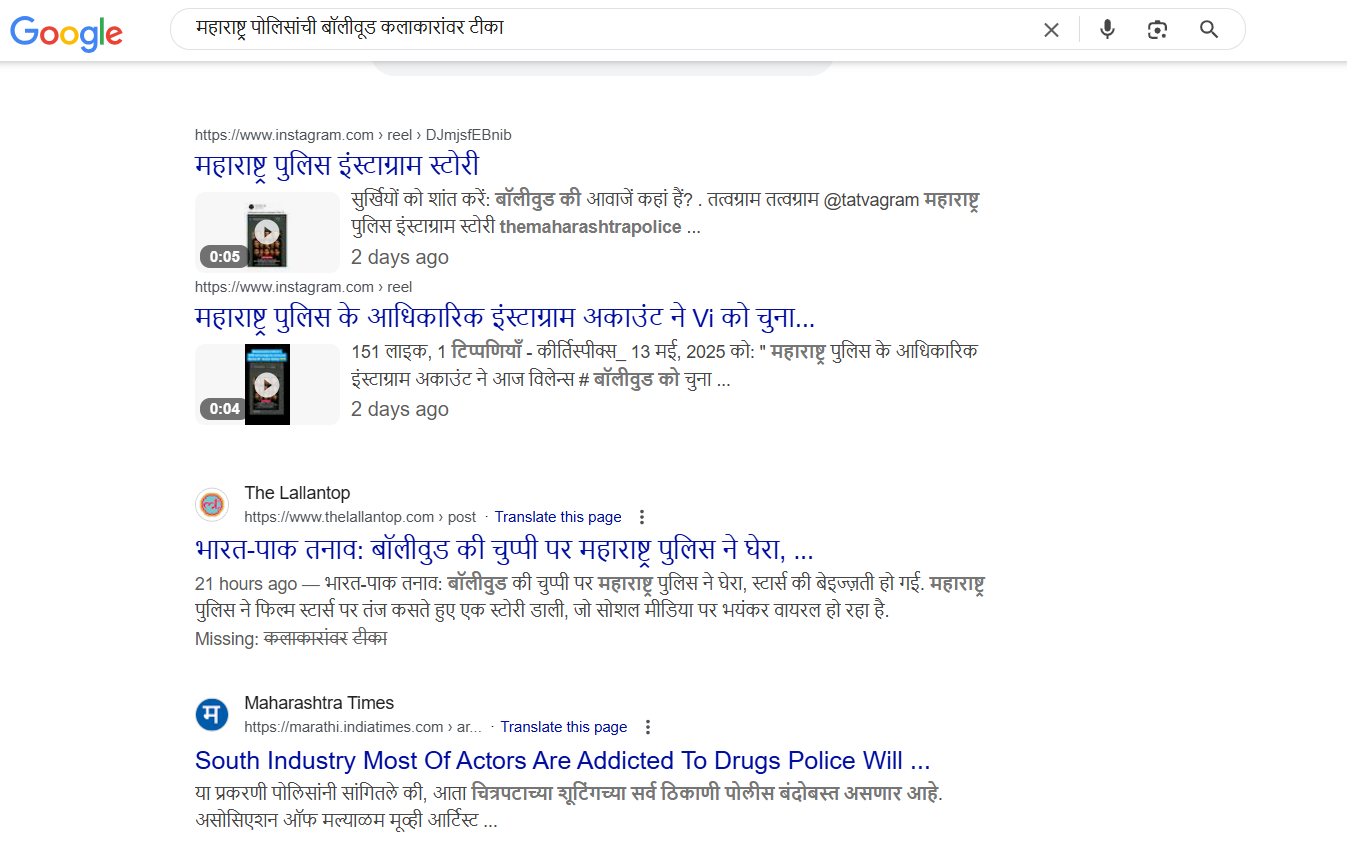Screen dimensions: 1347x853
Task: Clear the search query with X icon
Action: pyautogui.click(x=1051, y=30)
